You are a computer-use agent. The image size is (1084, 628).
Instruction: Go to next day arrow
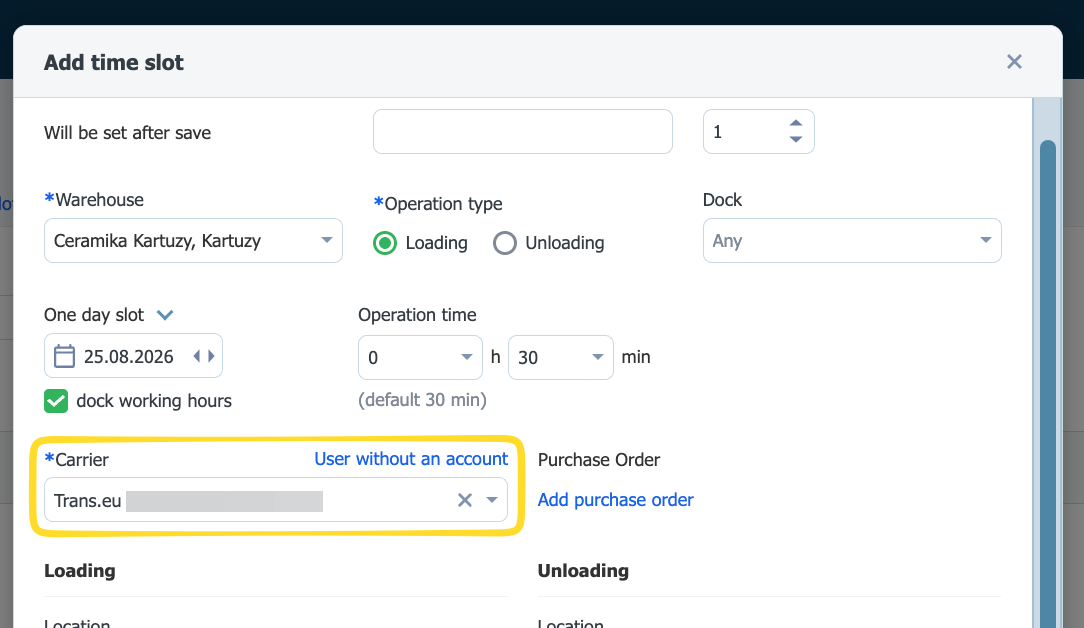[211, 356]
